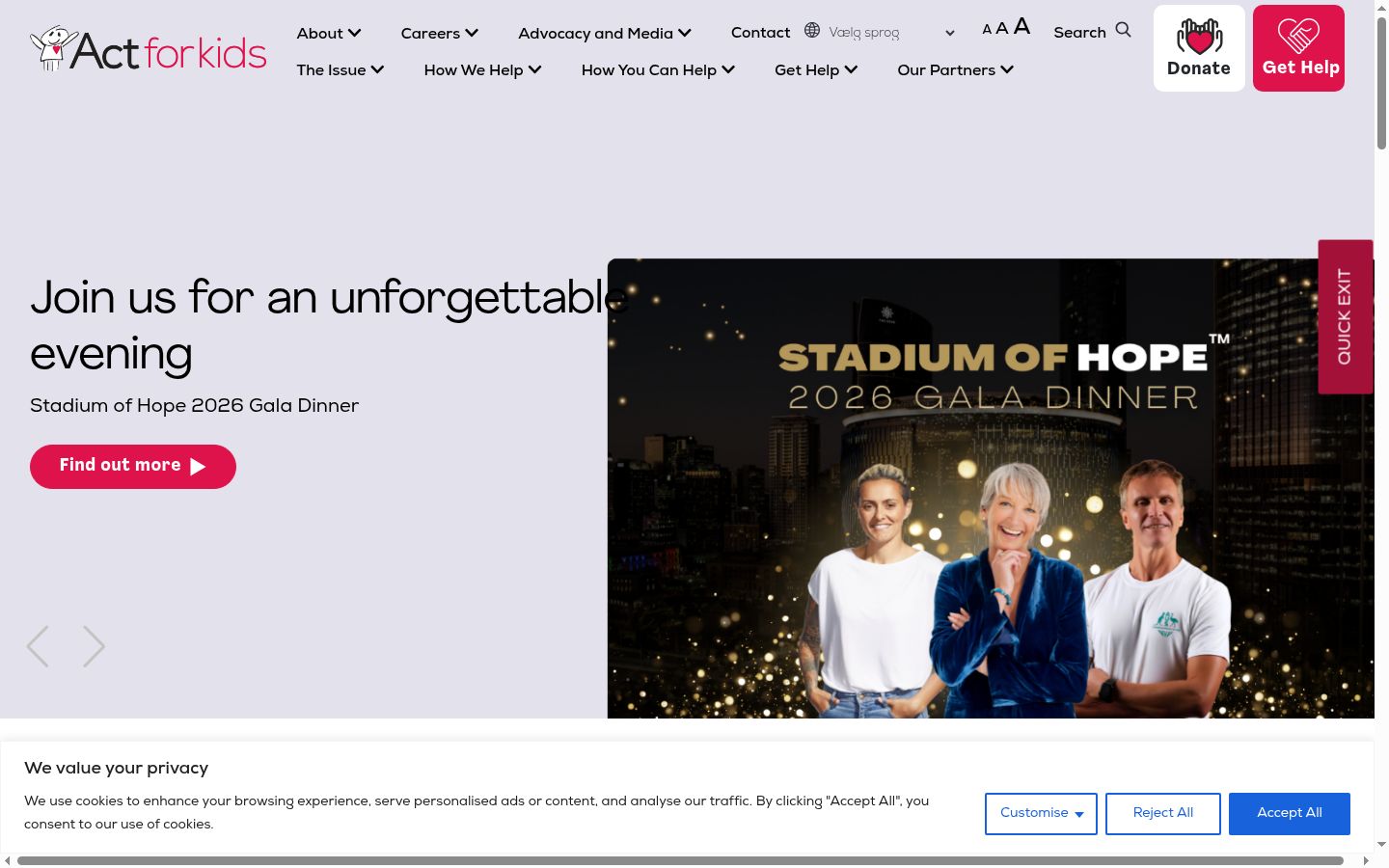
Task: Click the scroll right arrow
Action: point(1366,860)
